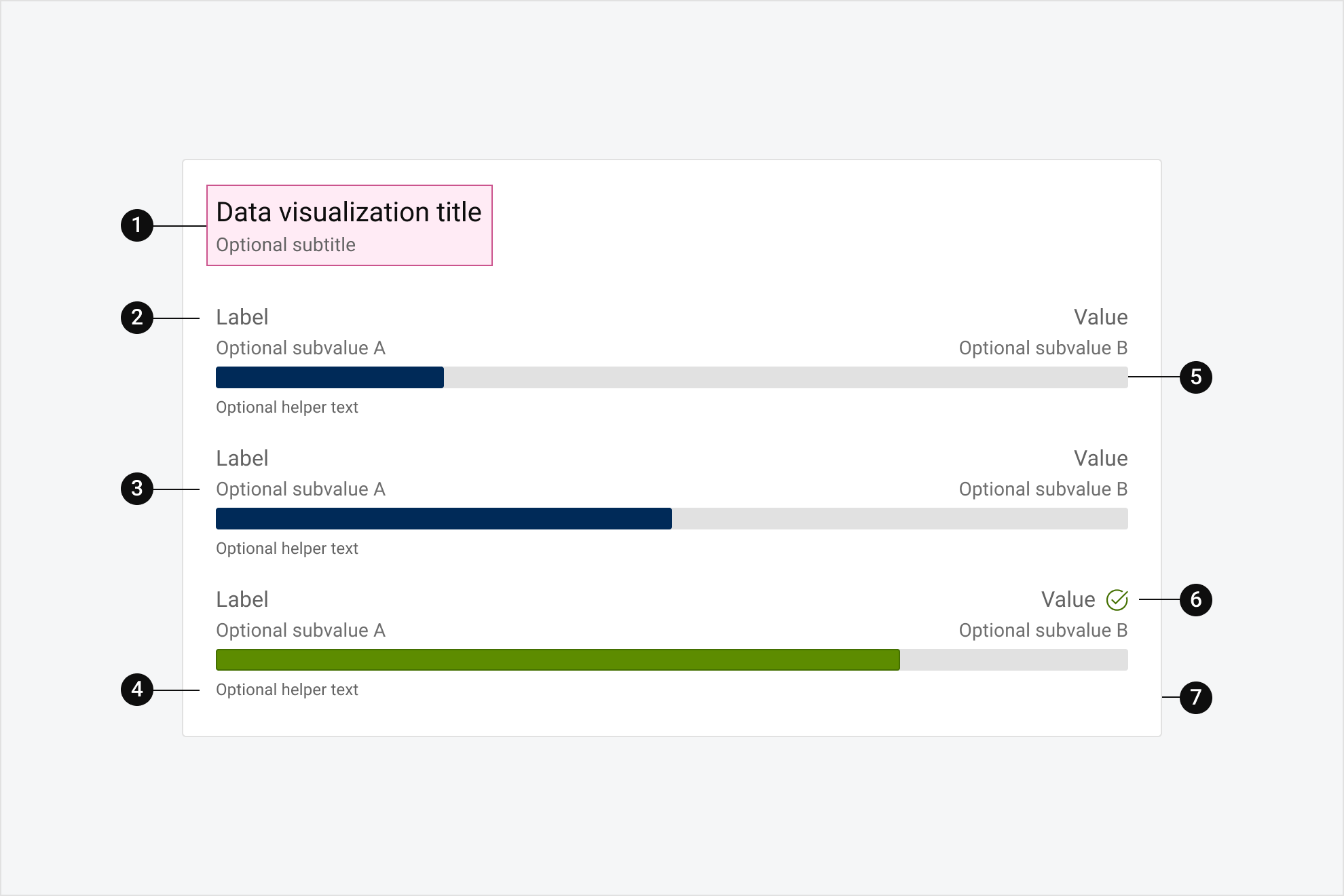Select numbered callout badge 2
The height and width of the screenshot is (896, 1344).
138,317
